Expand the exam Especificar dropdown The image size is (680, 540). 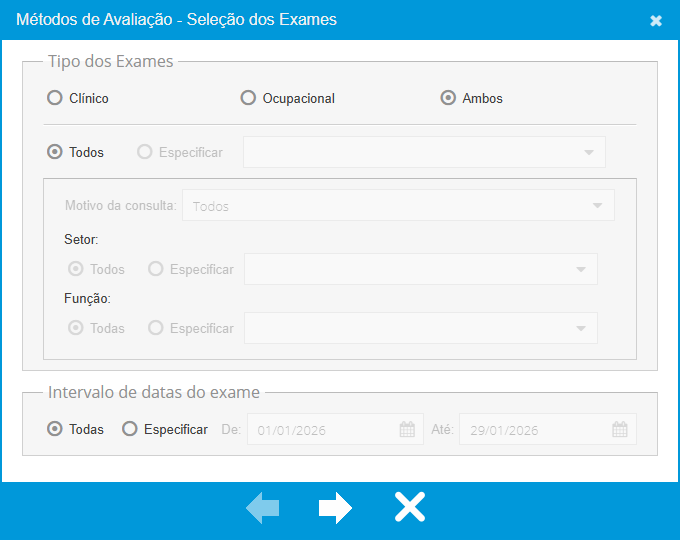coord(588,152)
